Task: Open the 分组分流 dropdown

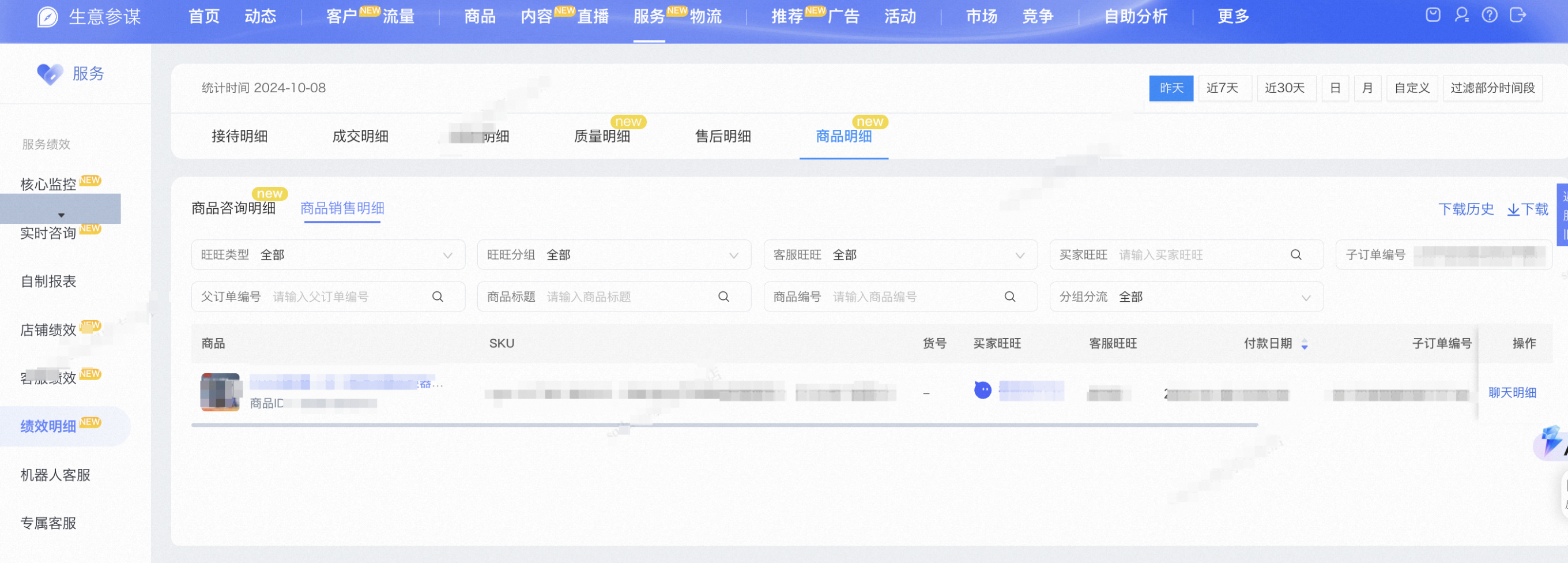Action: pos(1186,296)
